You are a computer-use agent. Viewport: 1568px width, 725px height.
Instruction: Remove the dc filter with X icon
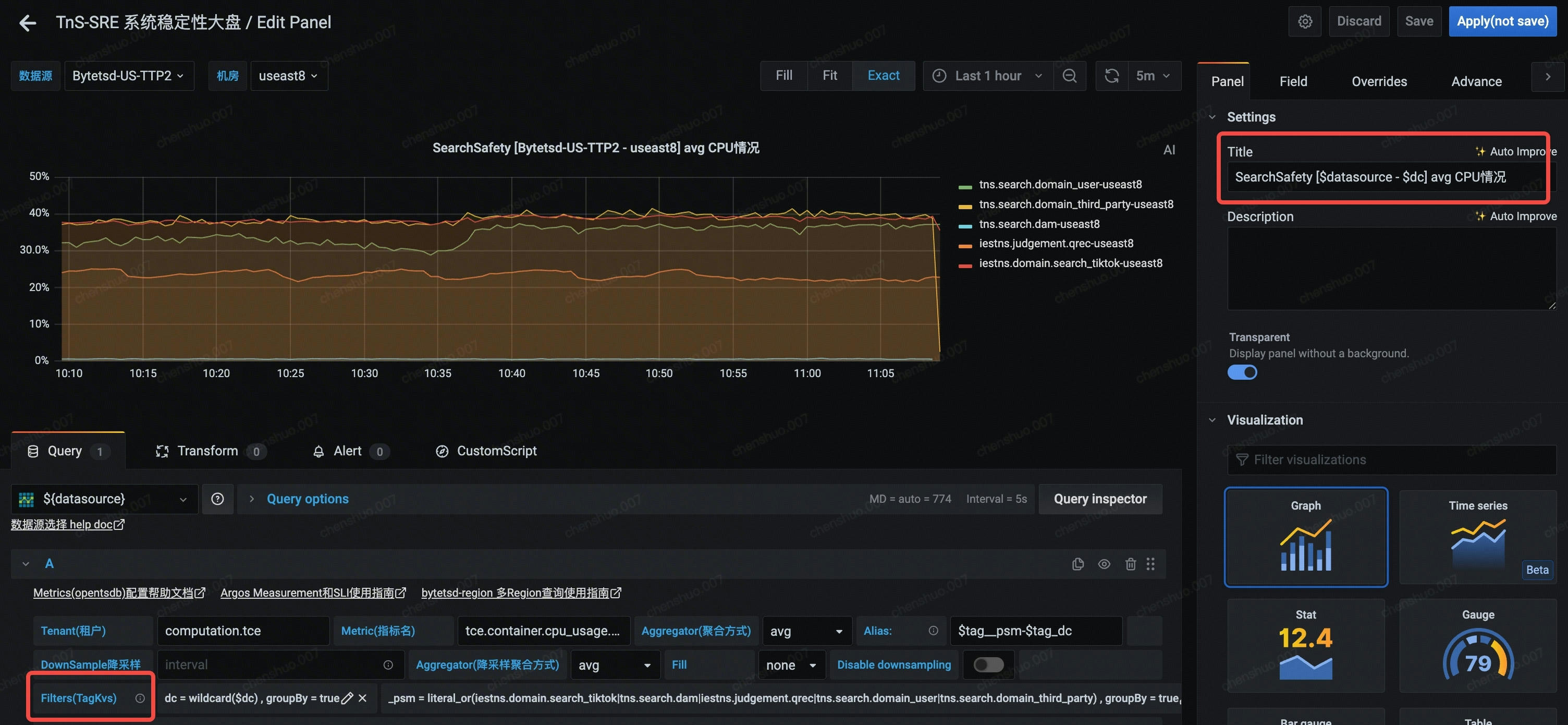[363, 698]
